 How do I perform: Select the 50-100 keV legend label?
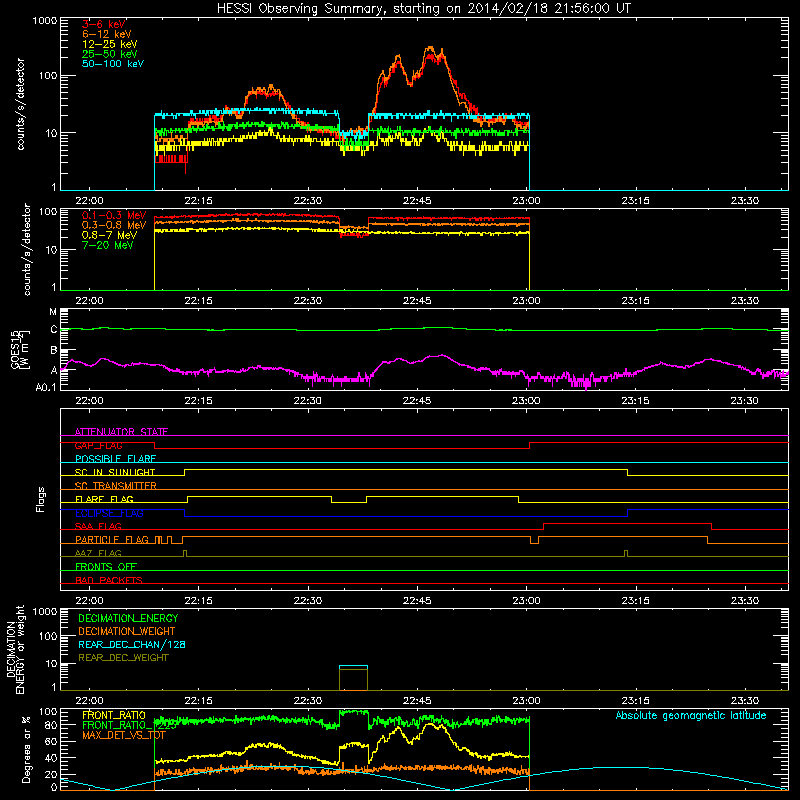(x=113, y=64)
